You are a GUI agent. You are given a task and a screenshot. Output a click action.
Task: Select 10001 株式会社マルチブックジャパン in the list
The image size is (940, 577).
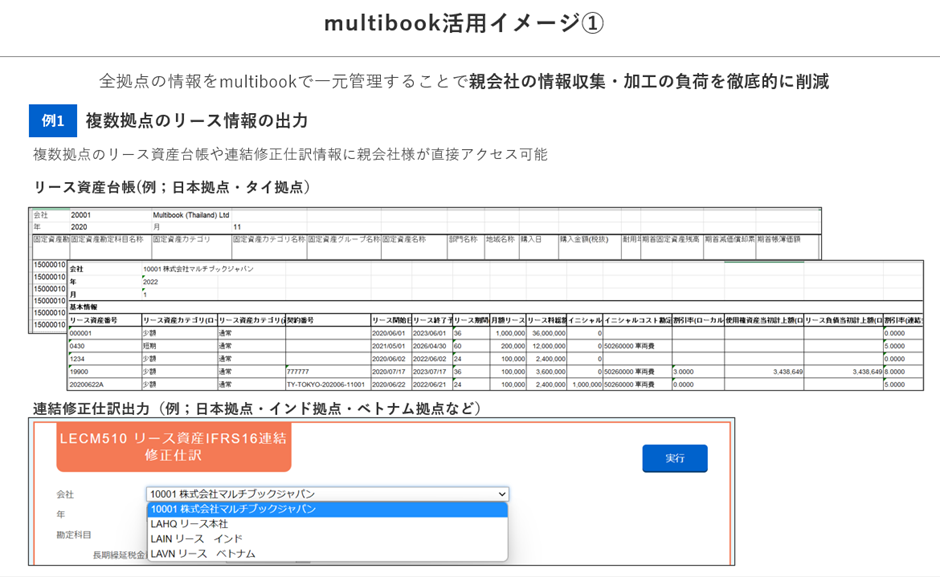[327, 509]
